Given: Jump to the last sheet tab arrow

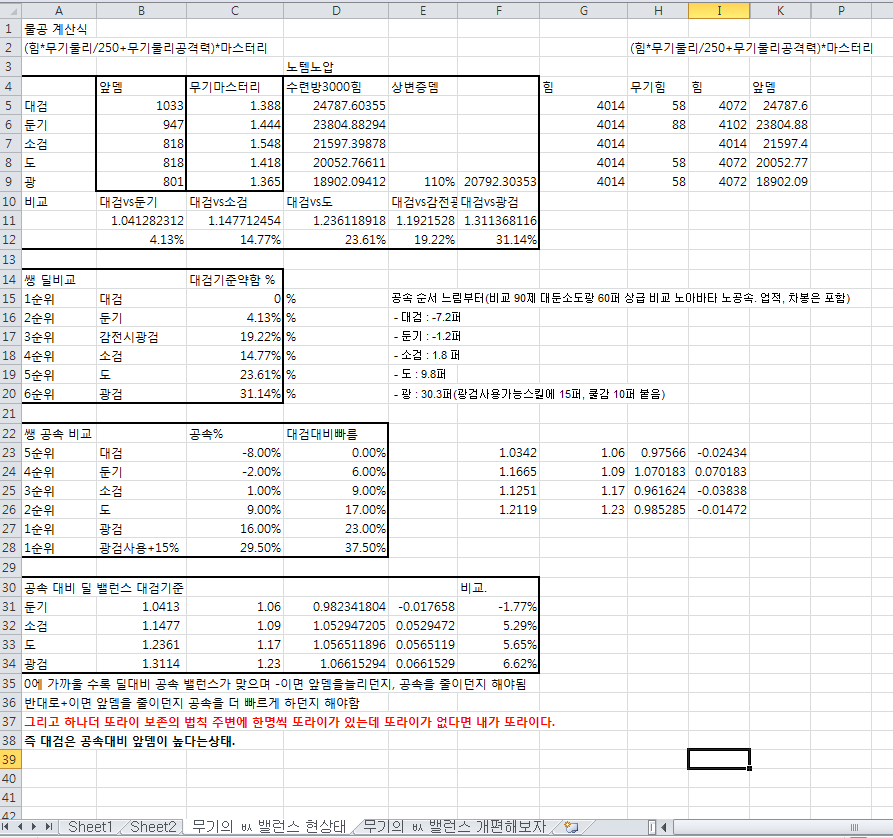Looking at the screenshot, I should (x=48, y=827).
